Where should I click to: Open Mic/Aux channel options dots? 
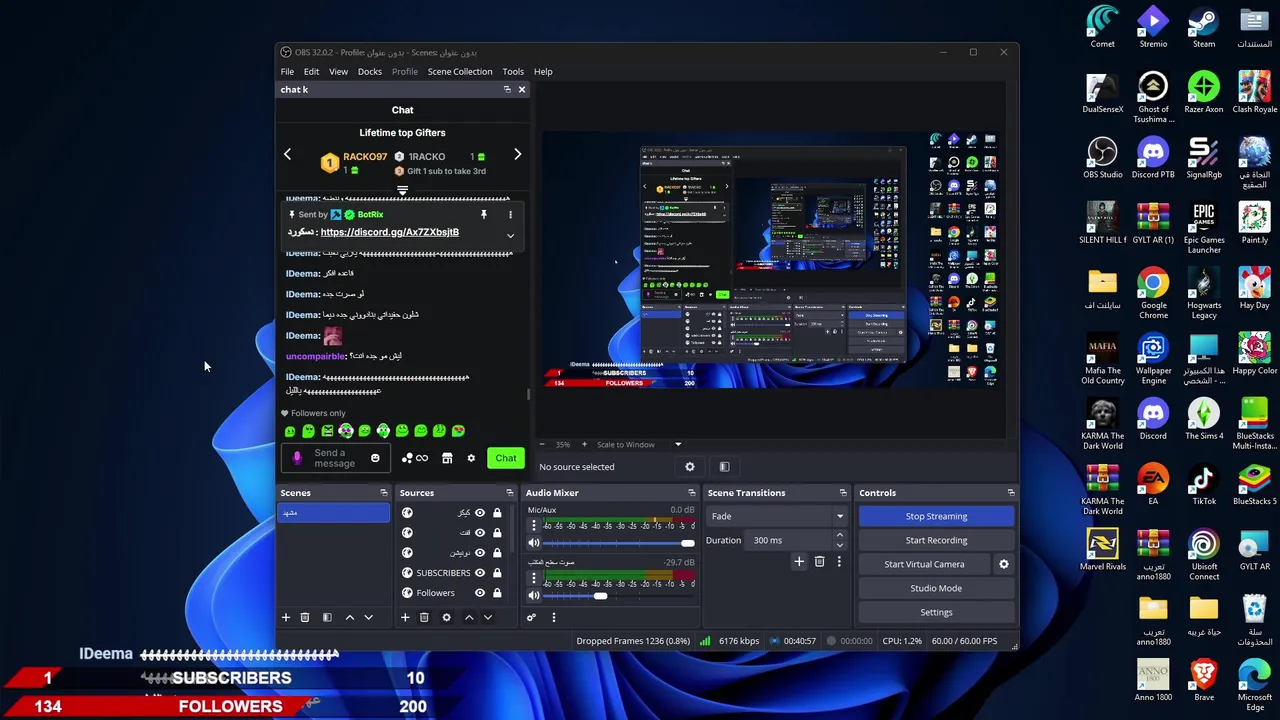pos(533,526)
